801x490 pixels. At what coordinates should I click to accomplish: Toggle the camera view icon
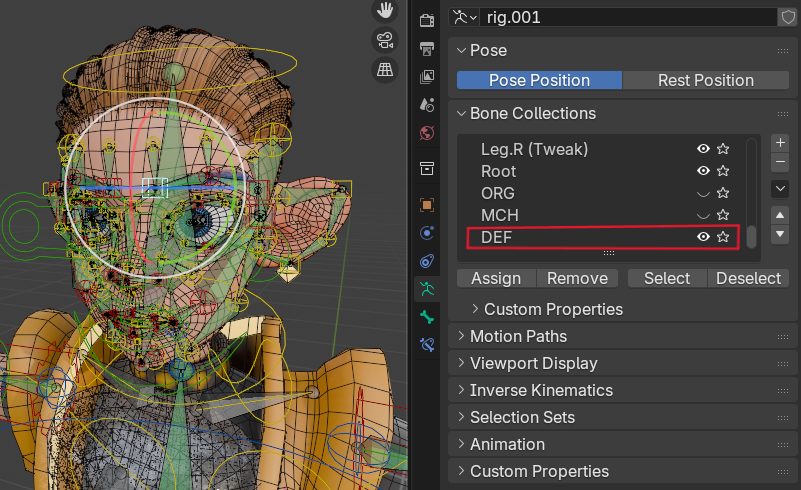(384, 40)
